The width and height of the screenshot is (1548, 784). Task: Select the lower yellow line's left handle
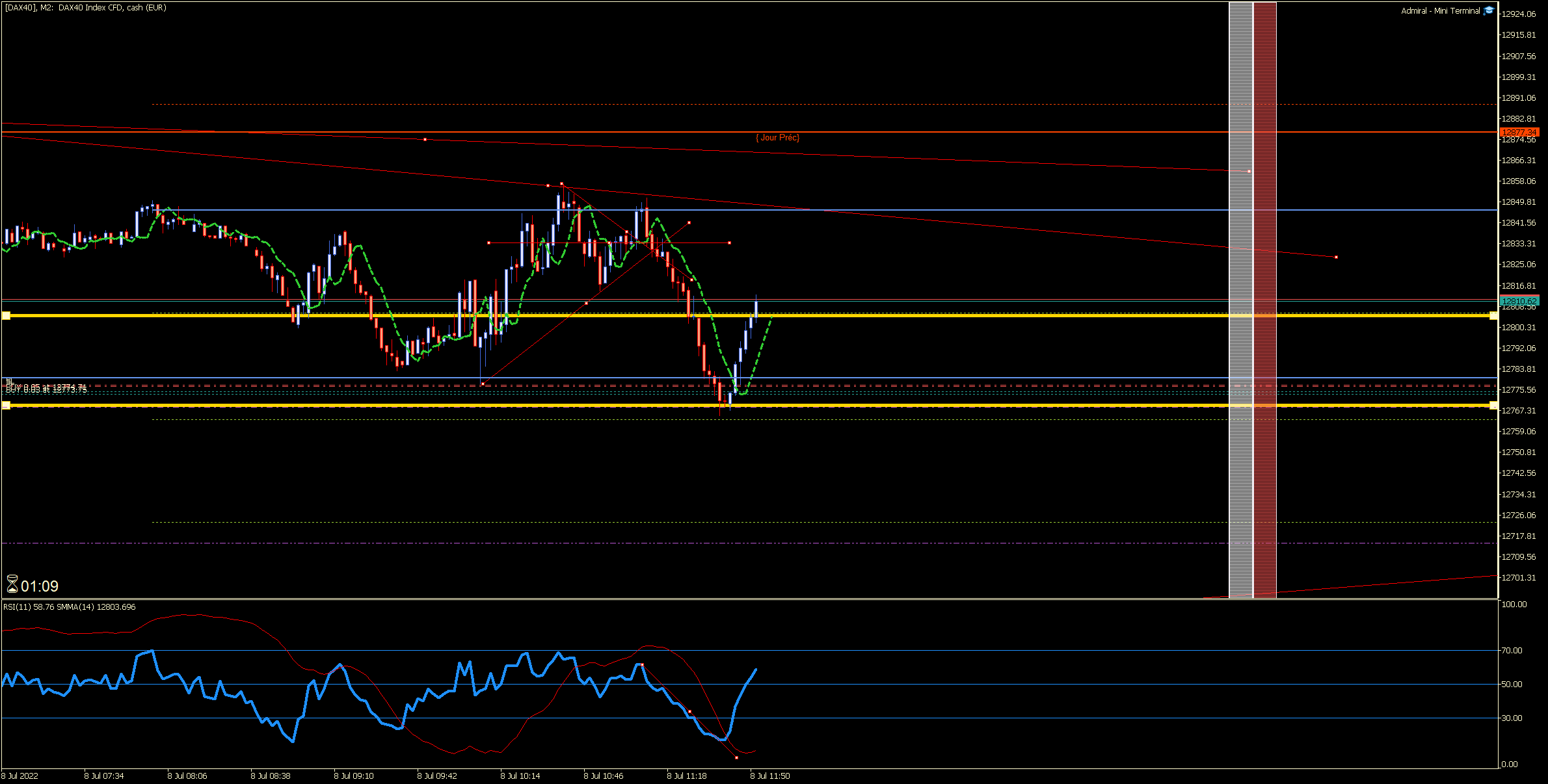coord(6,405)
